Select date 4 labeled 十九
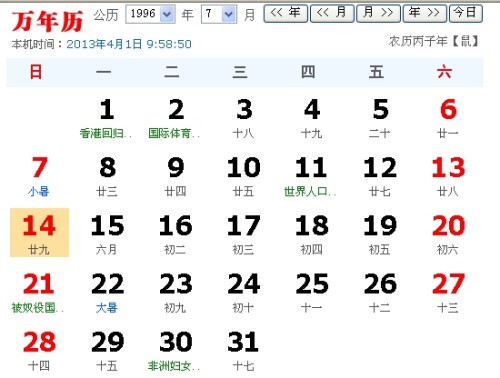 point(312,118)
